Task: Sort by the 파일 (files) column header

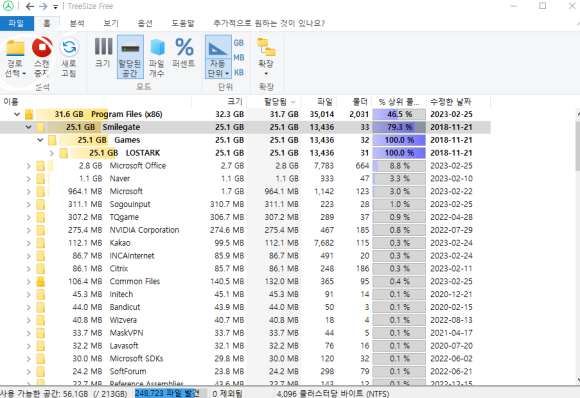Action: 318,101
